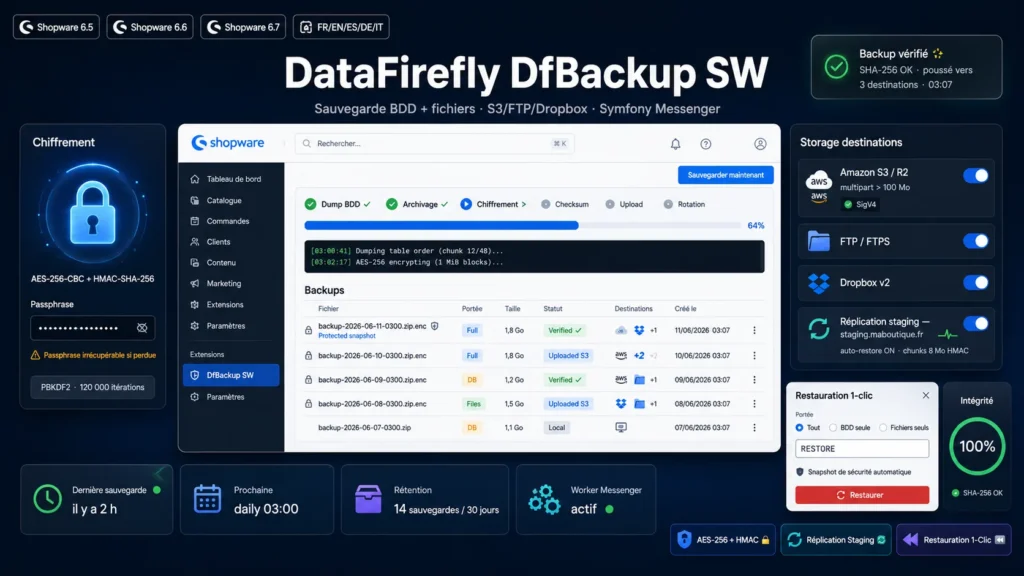
Task: Click the Shopware 6.6 badge
Action: [x=150, y=27]
